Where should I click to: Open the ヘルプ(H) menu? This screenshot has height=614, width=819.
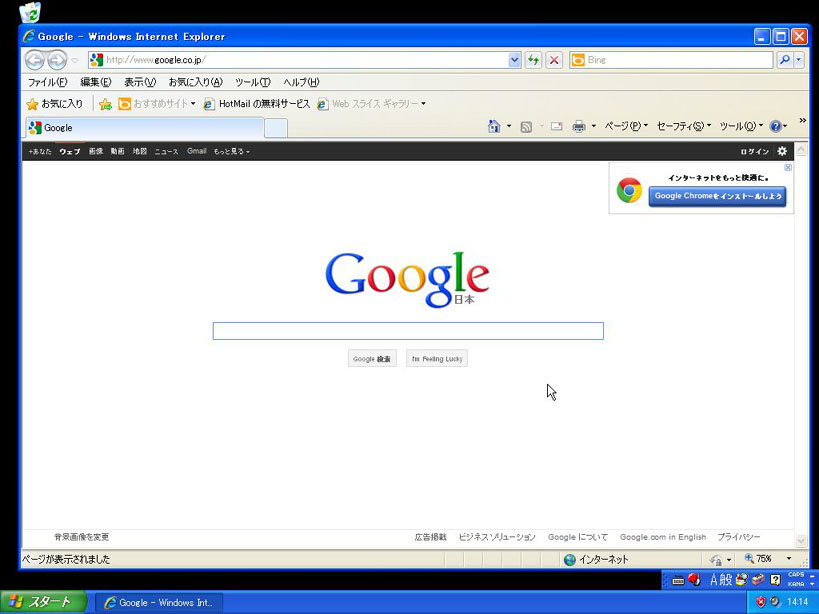(x=301, y=82)
